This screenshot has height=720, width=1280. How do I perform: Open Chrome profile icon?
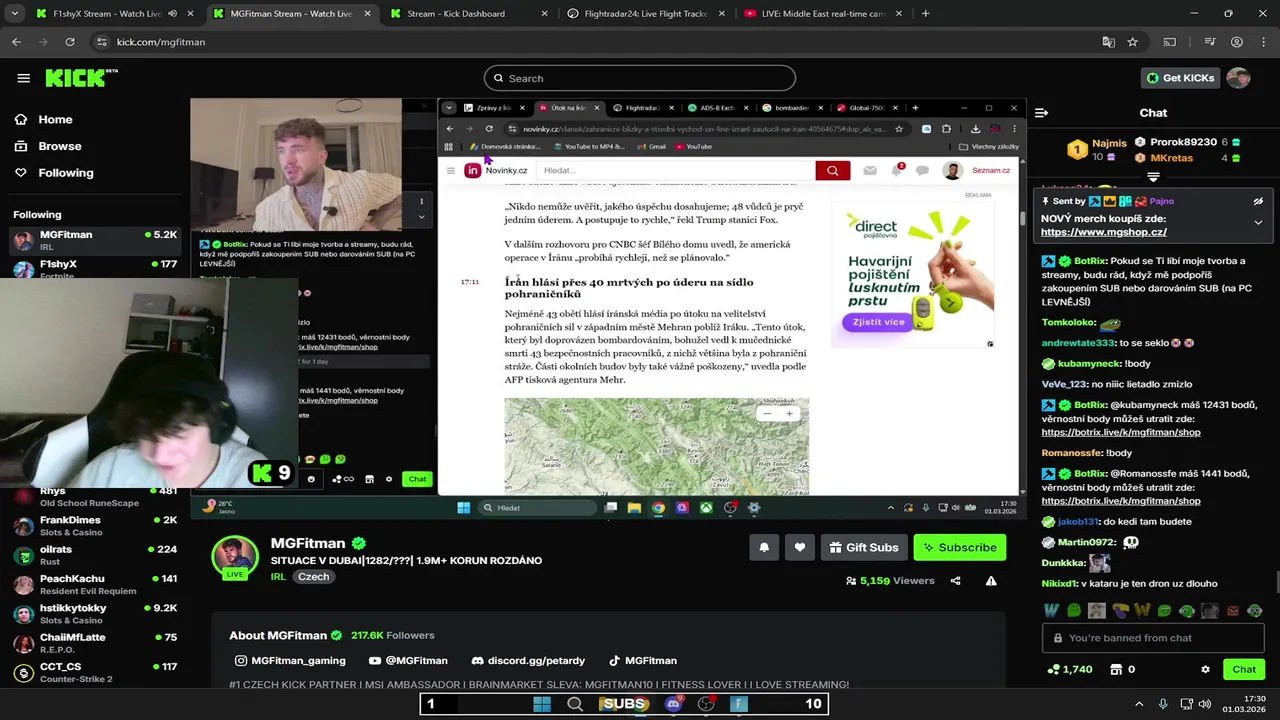(x=1237, y=42)
